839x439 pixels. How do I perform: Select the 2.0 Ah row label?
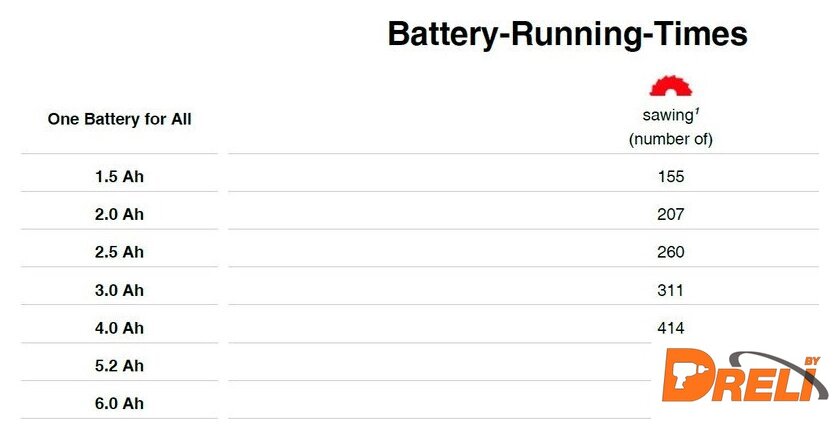(x=120, y=214)
